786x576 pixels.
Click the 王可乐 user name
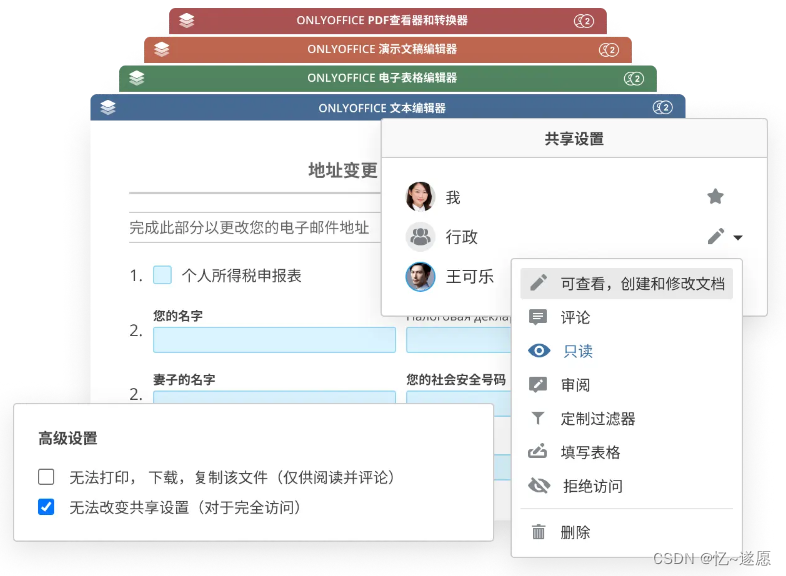(470, 277)
